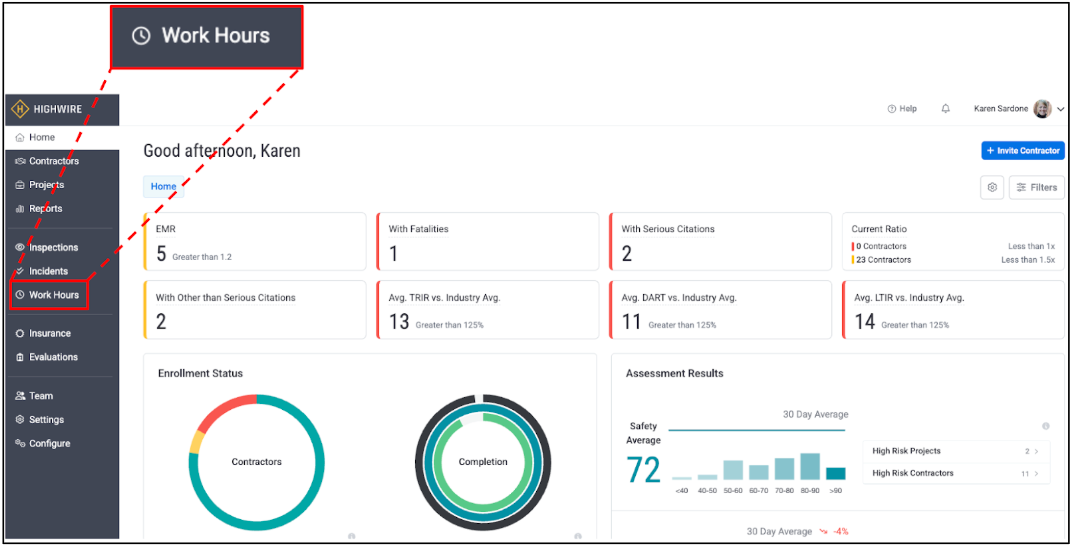Image resolution: width=1073 pixels, height=547 pixels.
Task: Click the 80-90 safety score bar
Action: pos(810,467)
